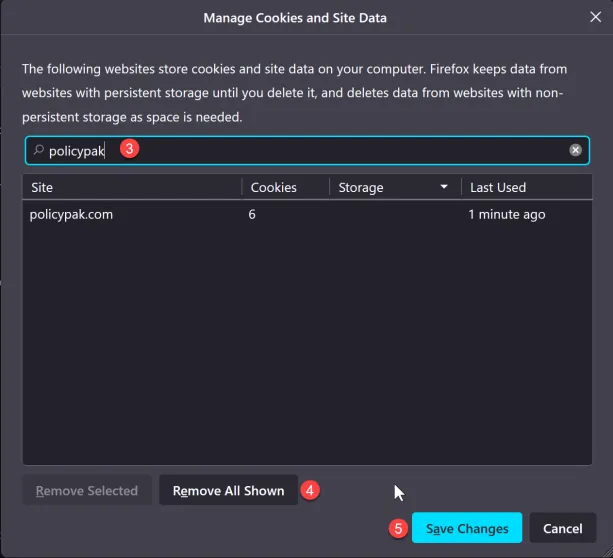Screen dimensions: 613x558
Task: Click the cookie count 6 cell
Action: [x=253, y=214]
